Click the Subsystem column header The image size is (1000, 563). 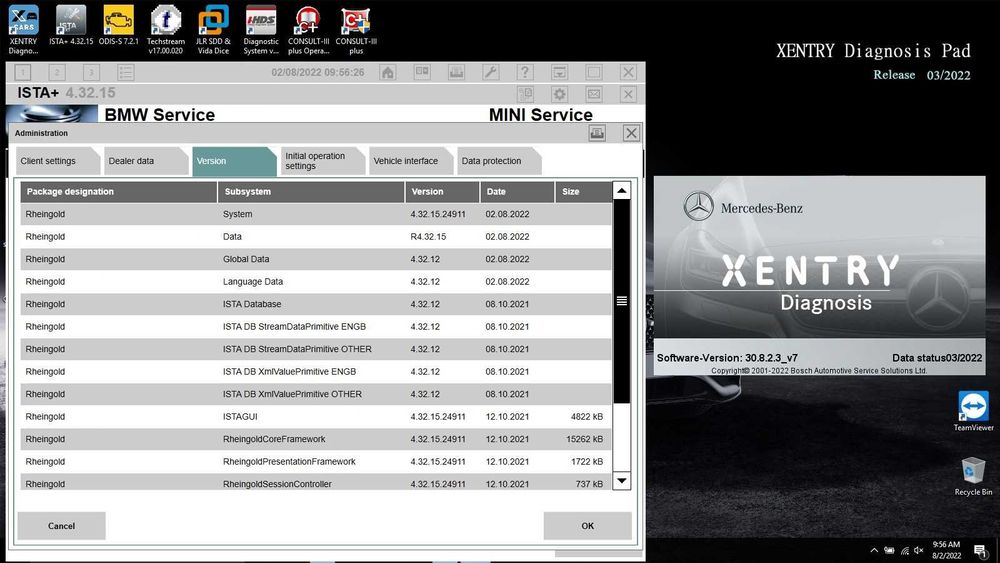tap(311, 191)
